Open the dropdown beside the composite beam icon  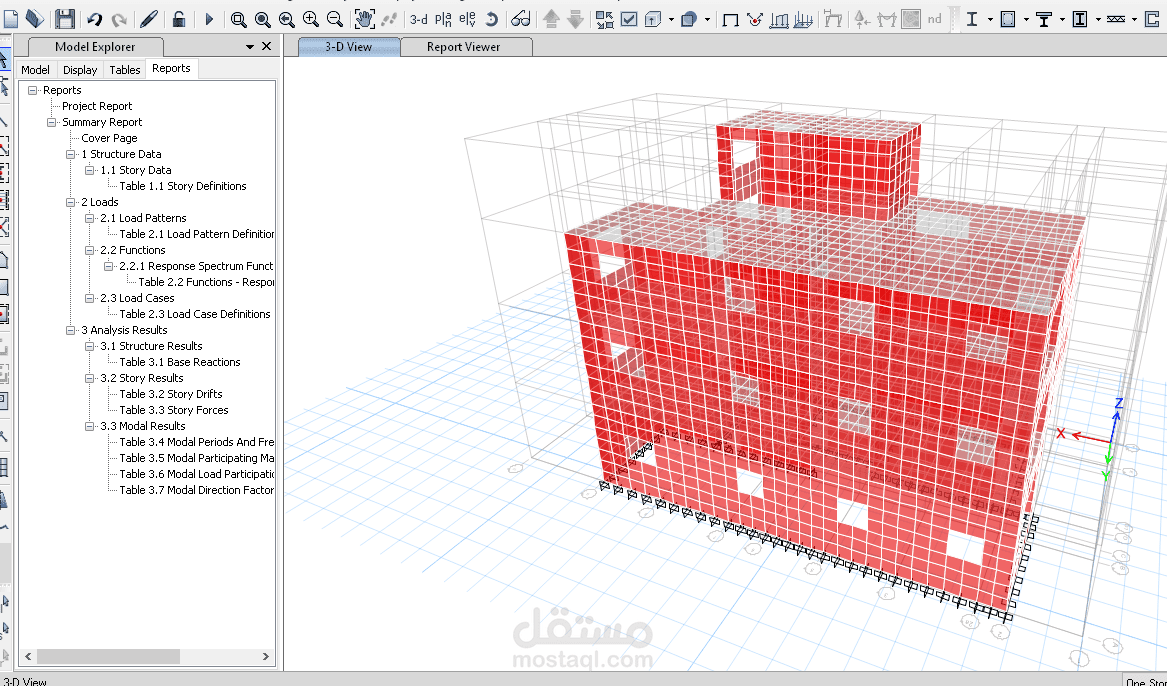pyautogui.click(x=1062, y=20)
